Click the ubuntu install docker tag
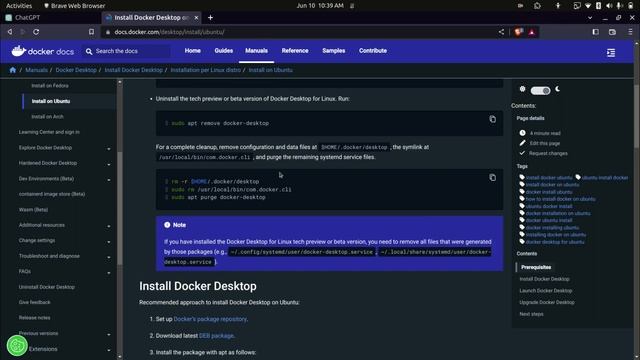Image resolution: width=640 pixels, height=360 pixels. click(604, 178)
